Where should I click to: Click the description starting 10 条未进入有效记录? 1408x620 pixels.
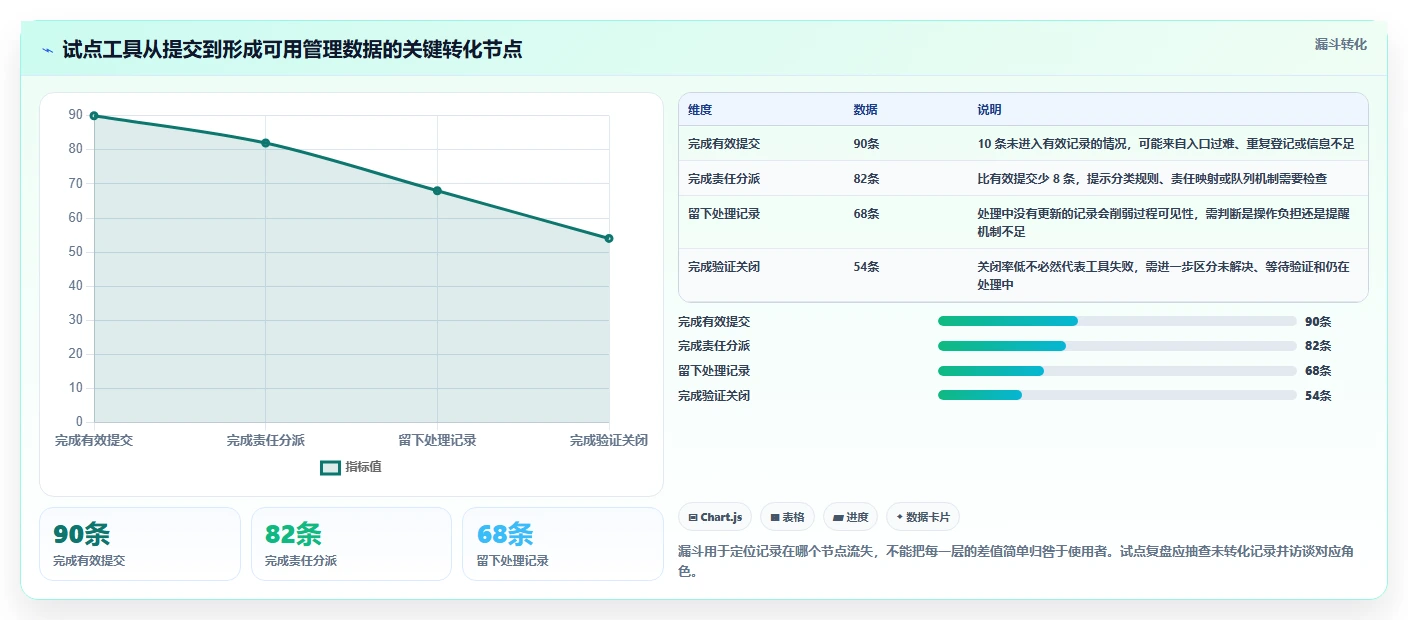pyautogui.click(x=1166, y=144)
